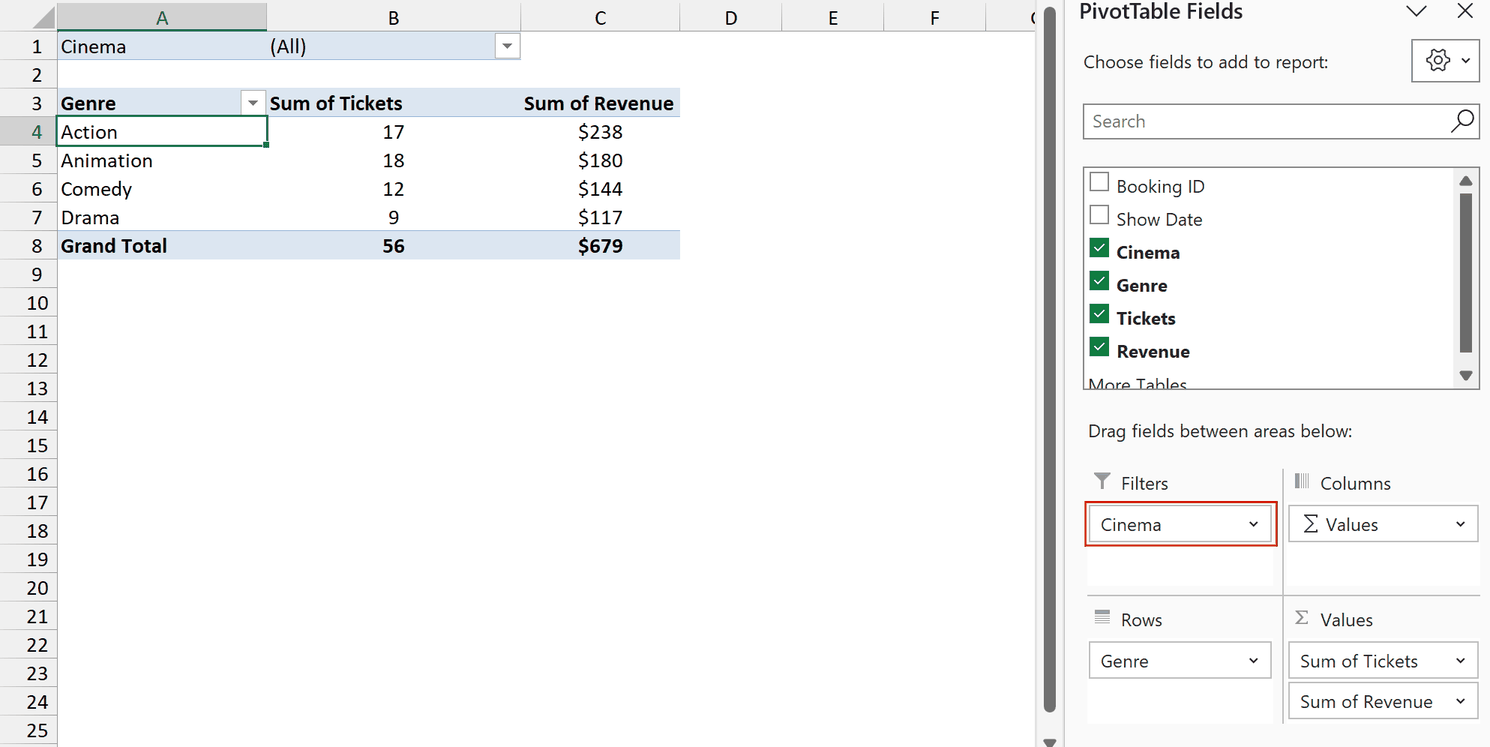The width and height of the screenshot is (1490, 747).
Task: Select column C header
Action: click(600, 18)
